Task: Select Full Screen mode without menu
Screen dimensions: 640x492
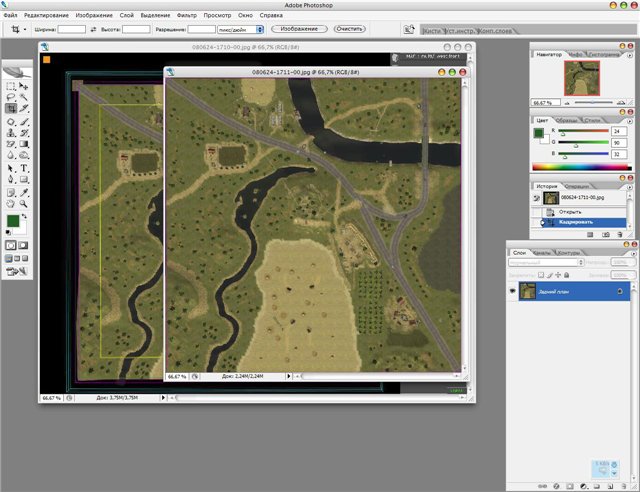Action: click(x=25, y=258)
